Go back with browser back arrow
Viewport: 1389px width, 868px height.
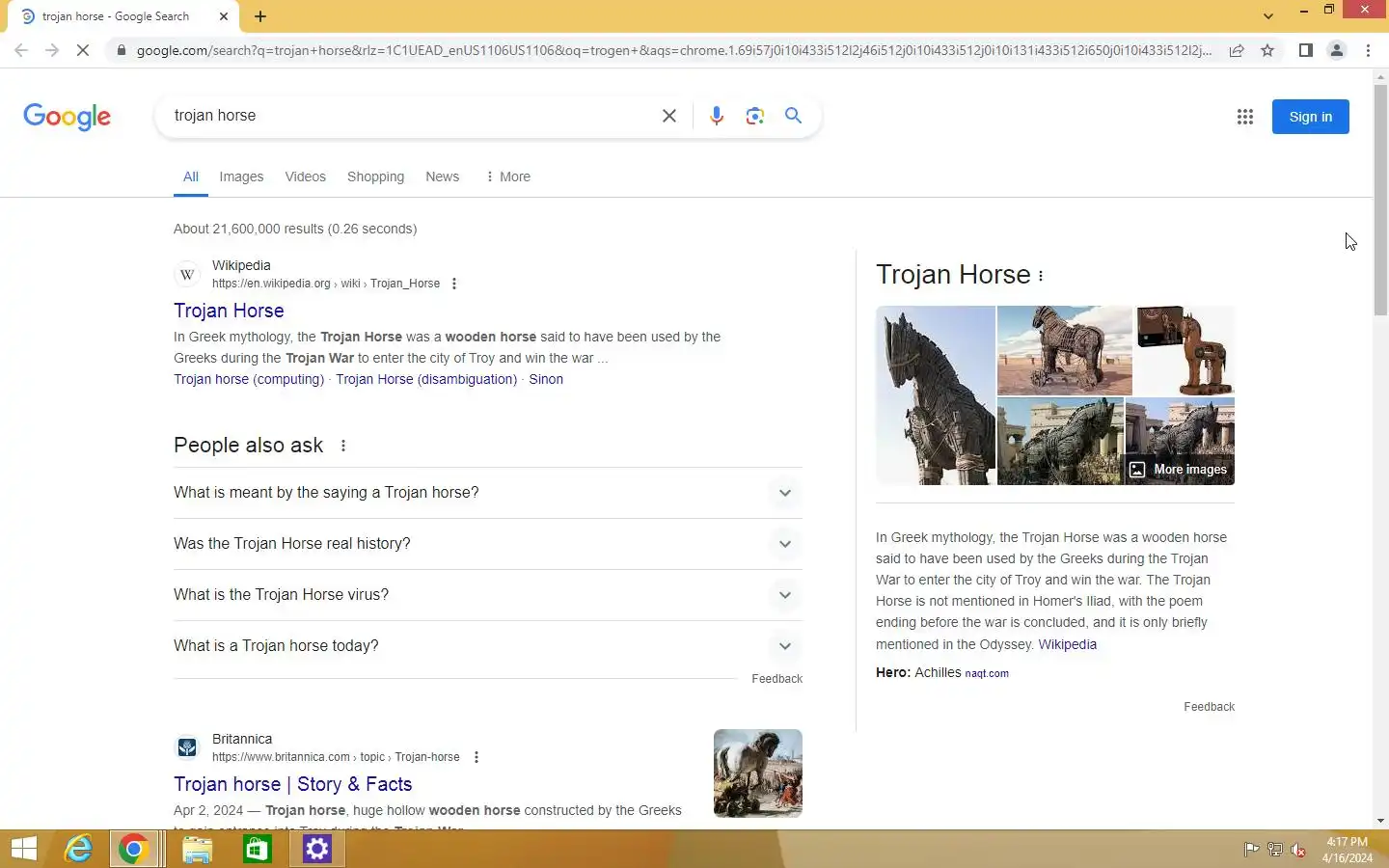click(21, 50)
